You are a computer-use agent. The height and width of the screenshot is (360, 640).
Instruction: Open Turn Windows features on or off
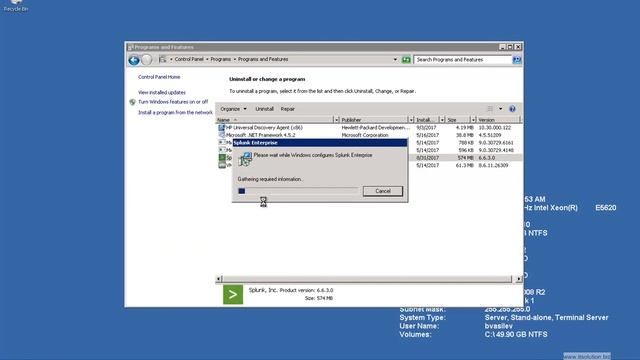tap(173, 102)
